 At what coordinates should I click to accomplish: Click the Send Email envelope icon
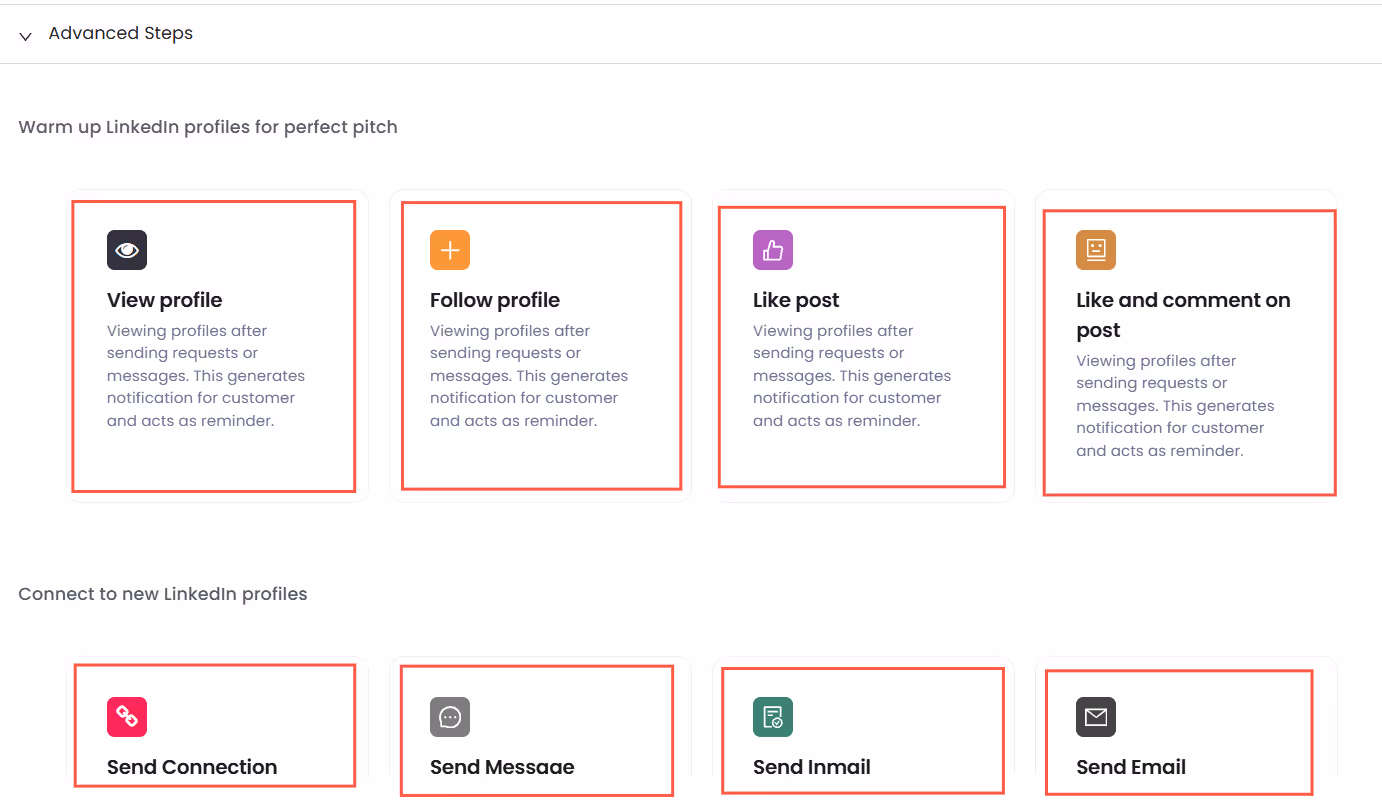click(x=1095, y=716)
